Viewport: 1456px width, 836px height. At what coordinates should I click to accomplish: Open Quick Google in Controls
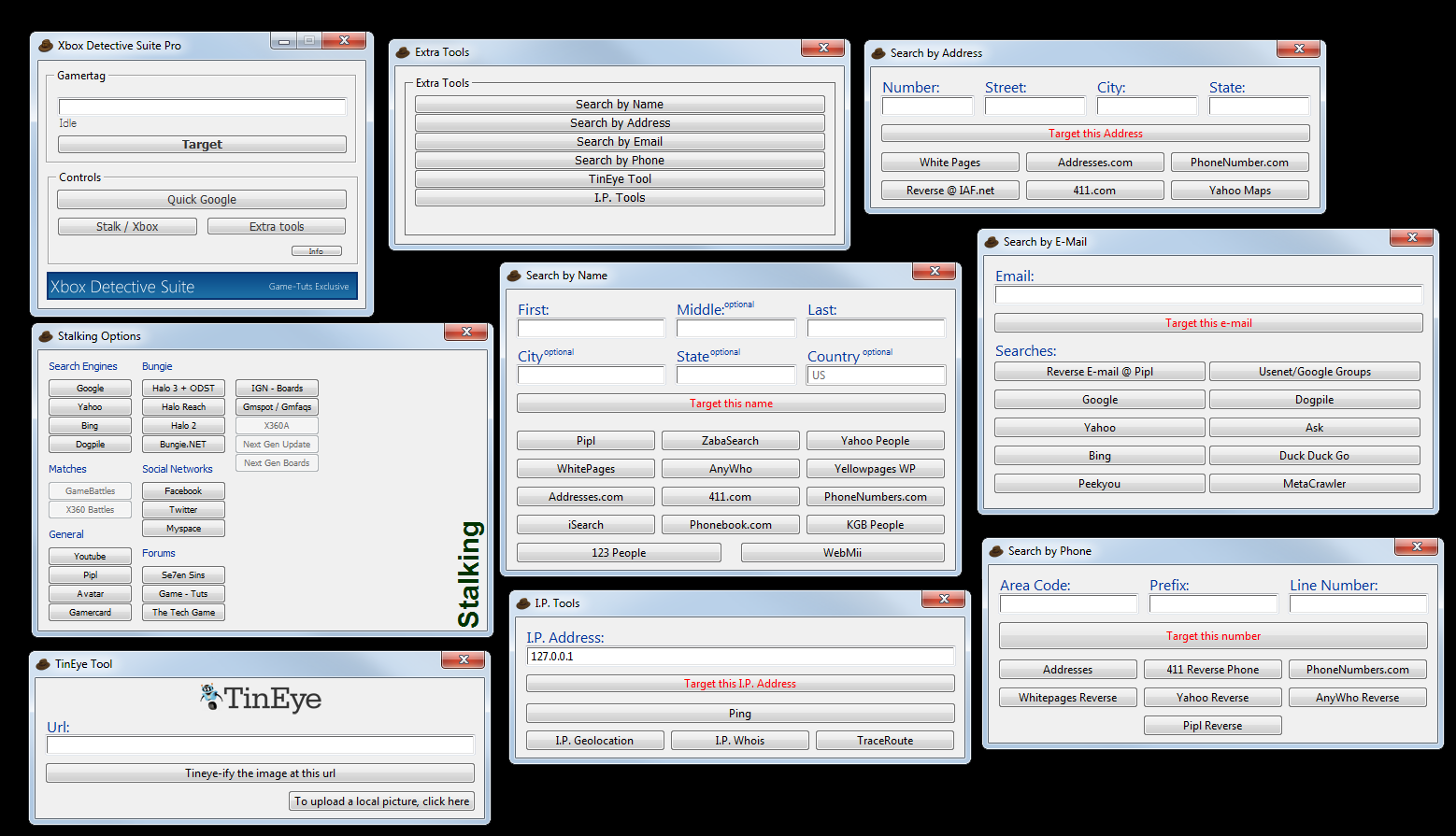click(x=202, y=200)
